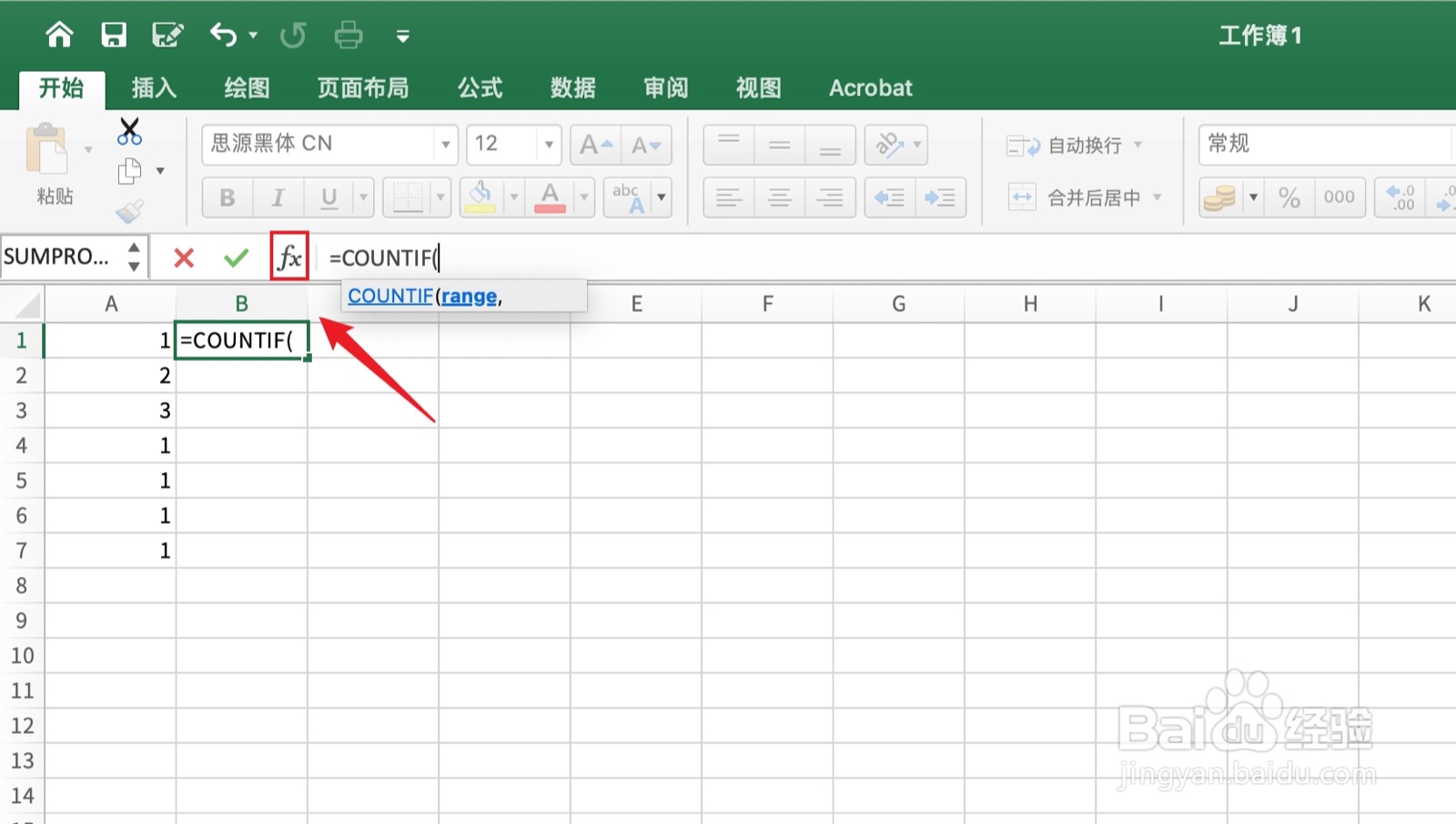Open the font size dropdown arrow
This screenshot has height=824, width=1456.
pyautogui.click(x=549, y=145)
